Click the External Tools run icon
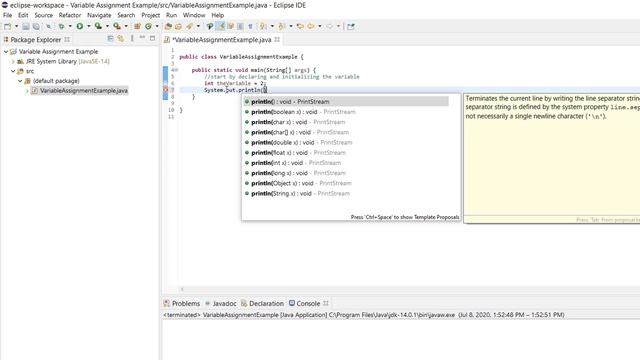 (x=117, y=27)
